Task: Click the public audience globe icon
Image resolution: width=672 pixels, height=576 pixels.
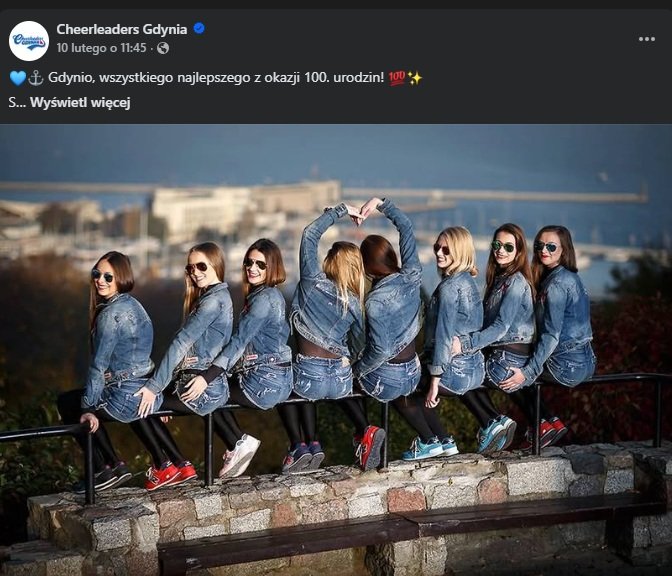Action: point(163,48)
